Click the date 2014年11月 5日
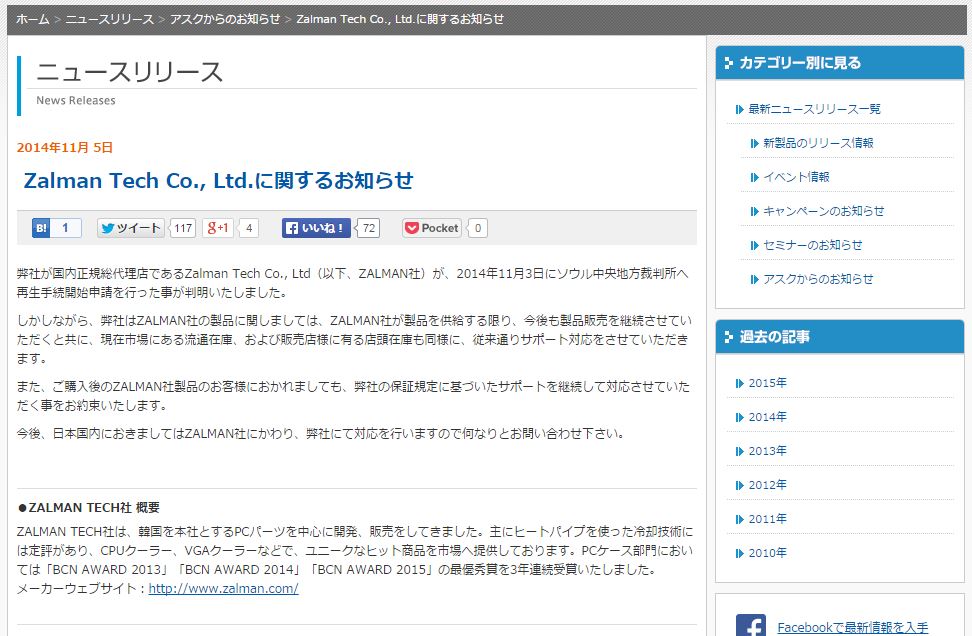The image size is (972, 636). (x=64, y=148)
